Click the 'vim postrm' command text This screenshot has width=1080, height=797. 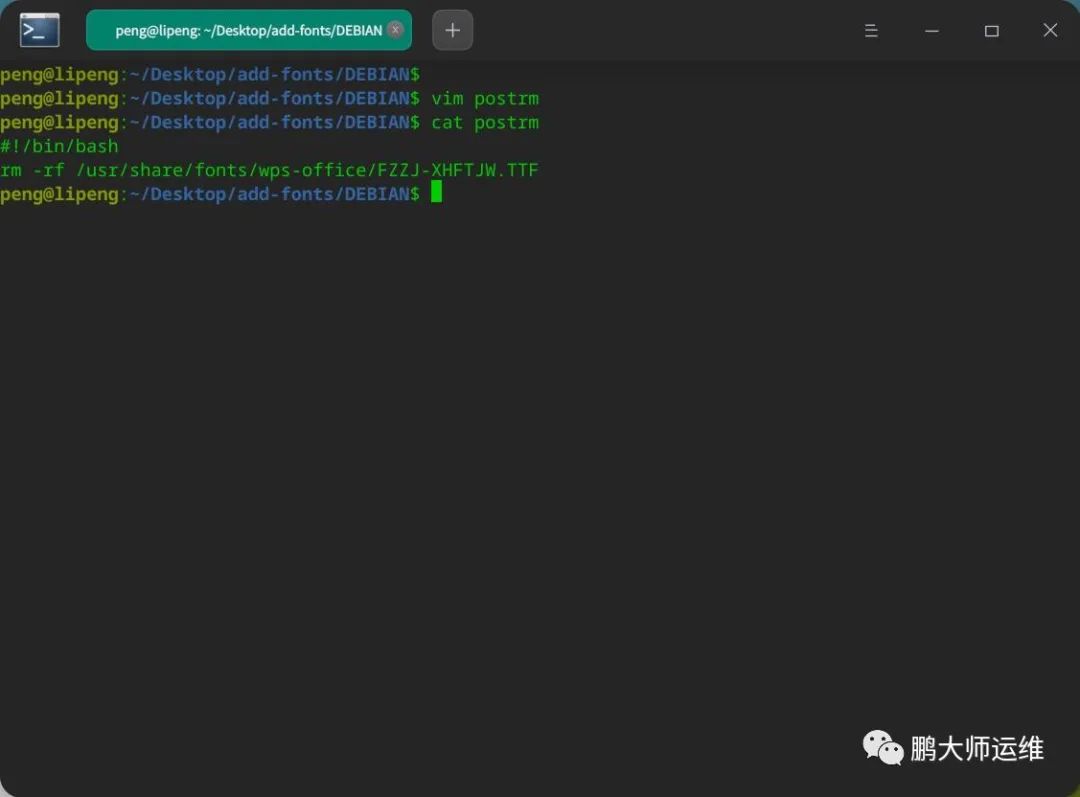[x=485, y=98]
